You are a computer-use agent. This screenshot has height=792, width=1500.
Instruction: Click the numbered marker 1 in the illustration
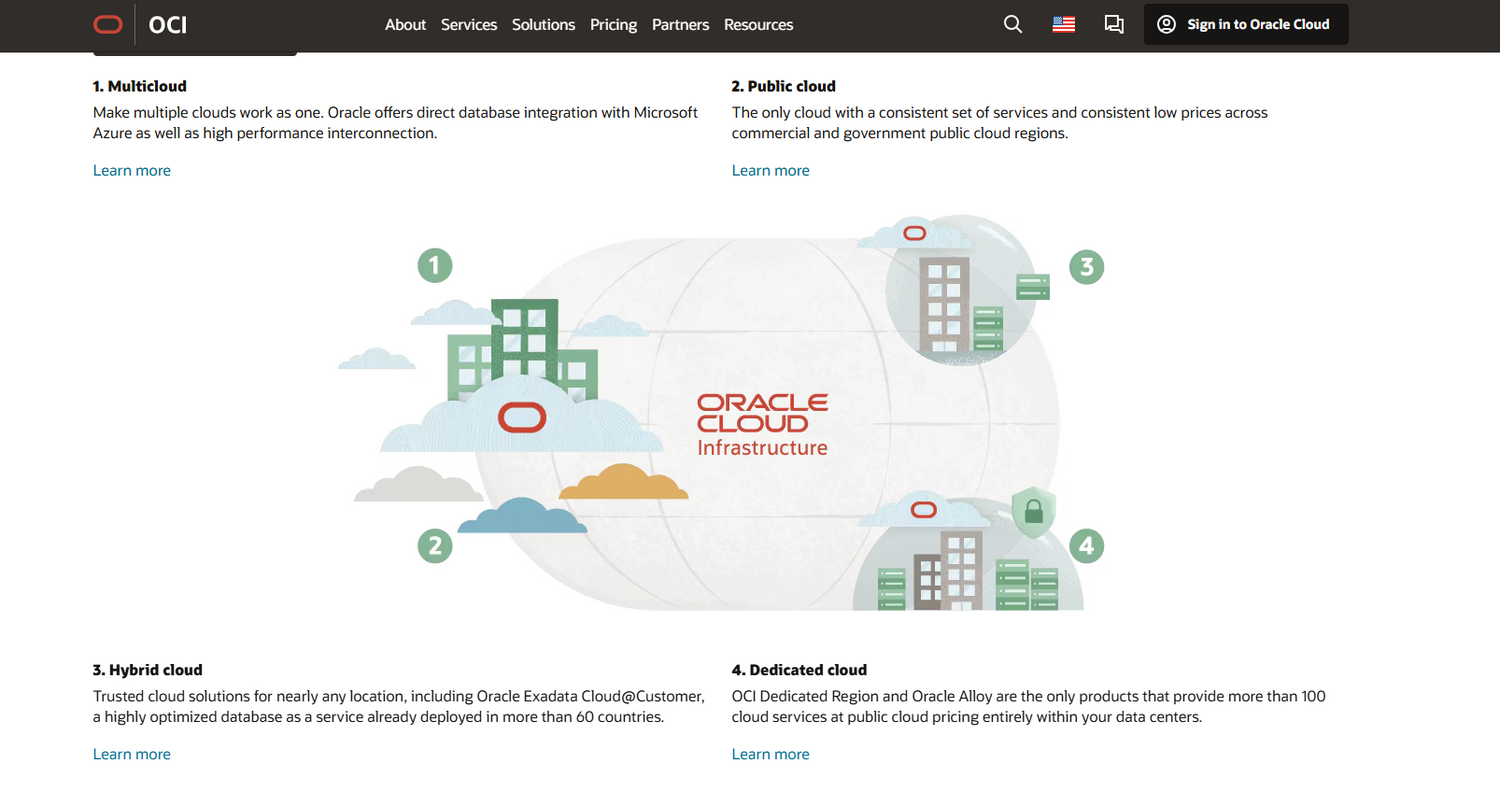(x=435, y=265)
